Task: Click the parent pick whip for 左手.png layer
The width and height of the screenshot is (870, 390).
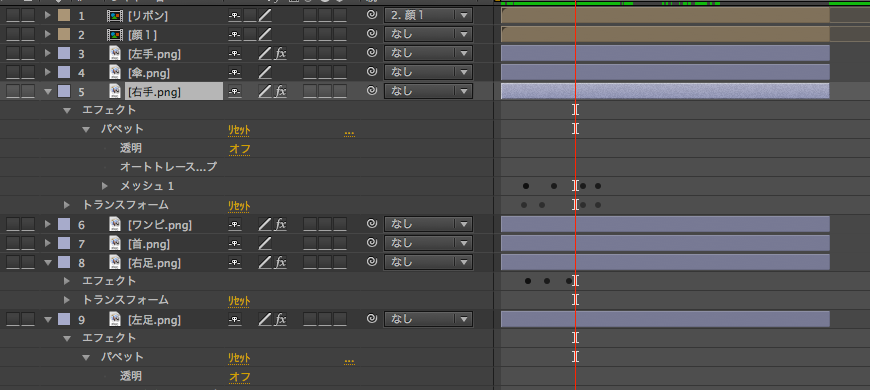Action: [x=372, y=53]
